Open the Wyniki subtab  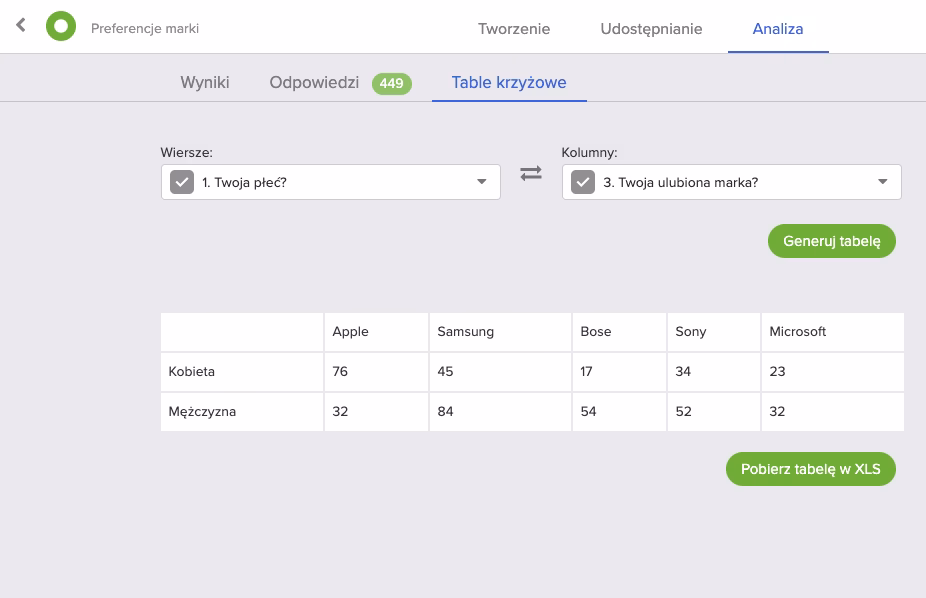(x=205, y=82)
